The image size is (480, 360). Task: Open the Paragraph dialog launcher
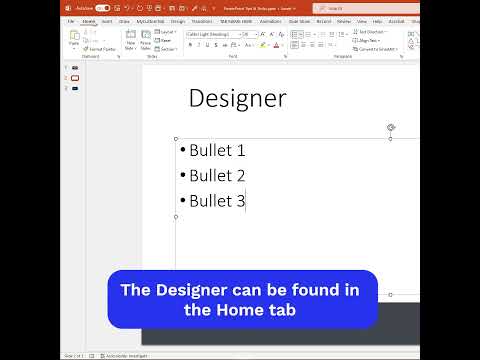pyautogui.click(x=402, y=57)
